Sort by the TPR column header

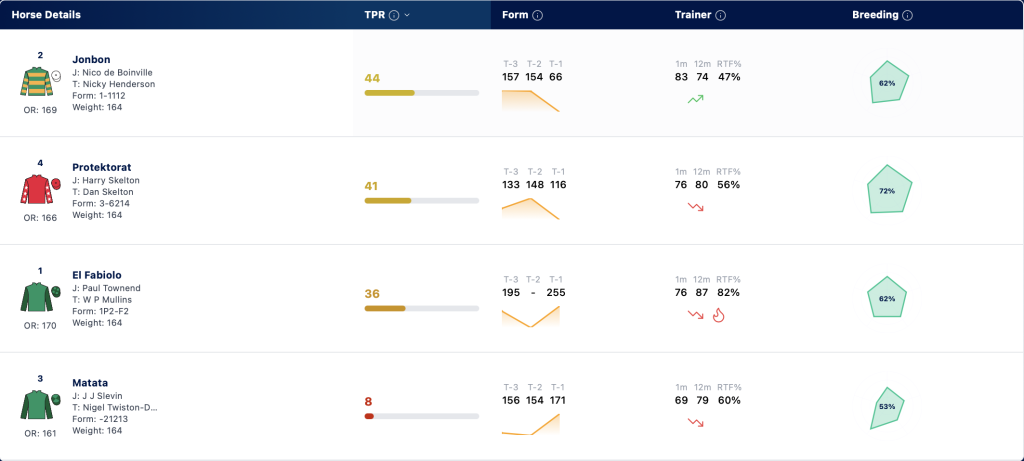coord(375,15)
